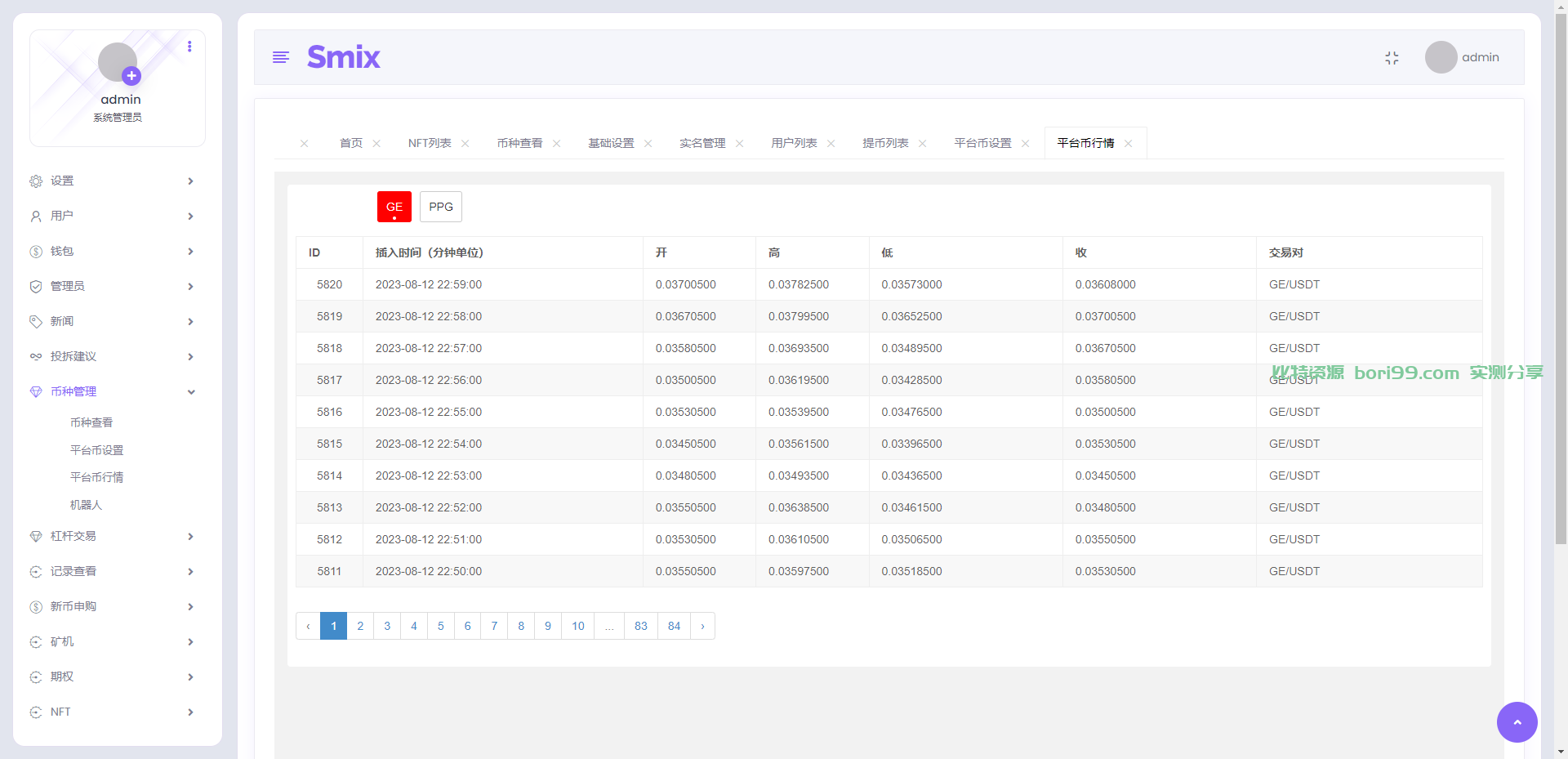Click the 设置 gear icon in sidebar
Screen dimensions: 1568x759
[36, 181]
